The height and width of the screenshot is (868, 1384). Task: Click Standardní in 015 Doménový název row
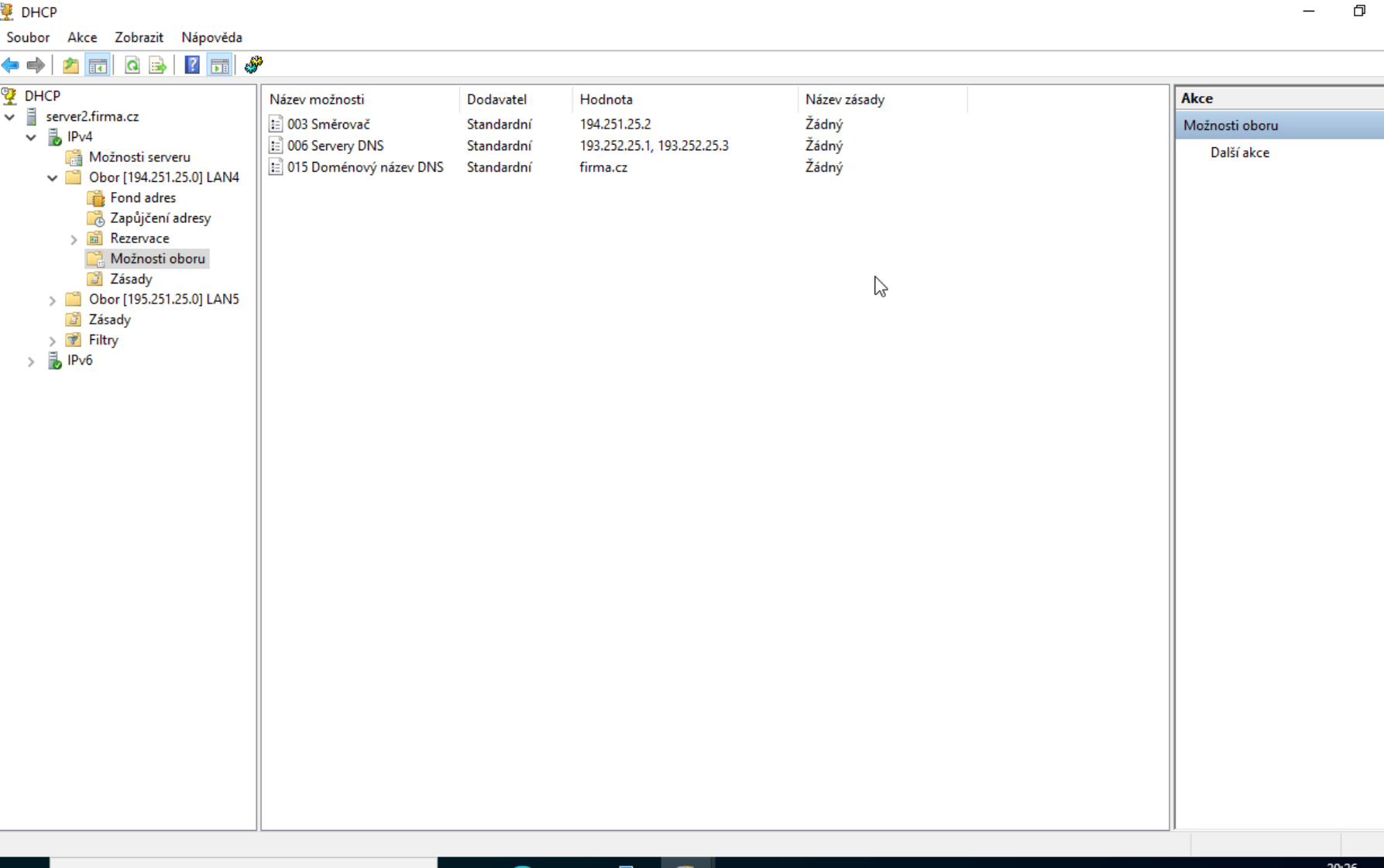500,167
